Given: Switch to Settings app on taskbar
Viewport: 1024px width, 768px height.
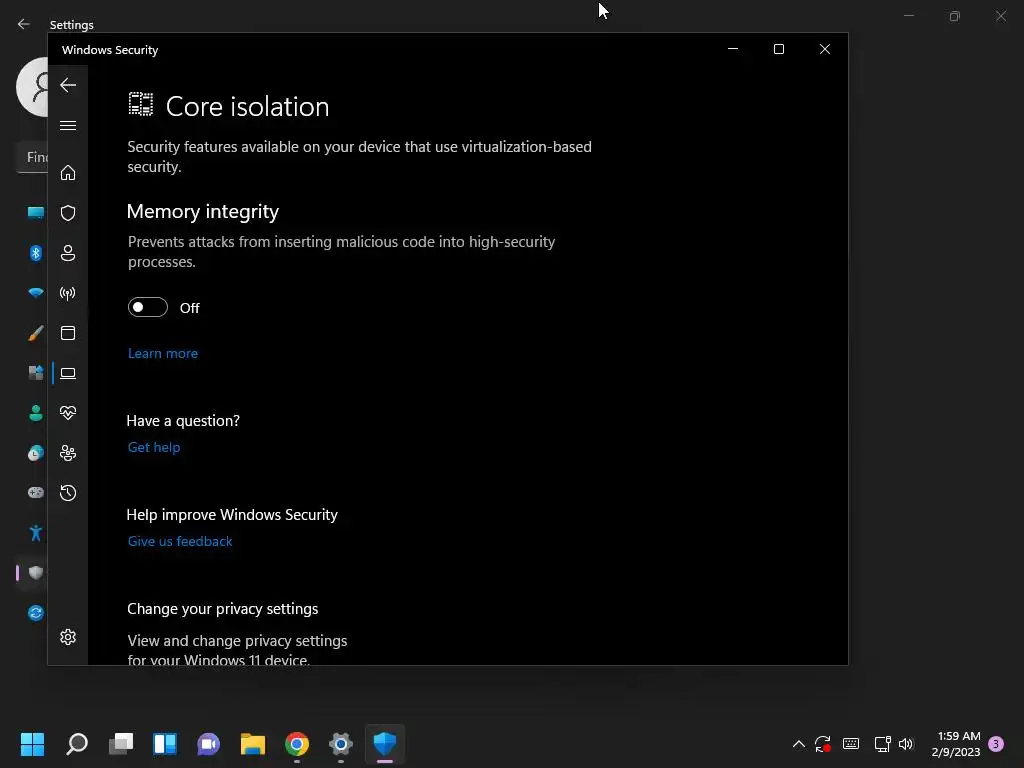Looking at the screenshot, I should (341, 744).
